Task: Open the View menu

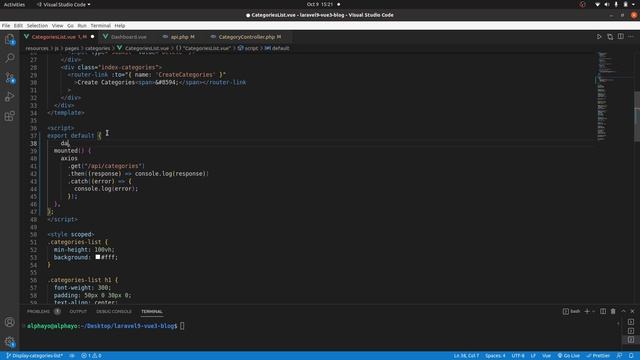Action: tap(58, 25)
